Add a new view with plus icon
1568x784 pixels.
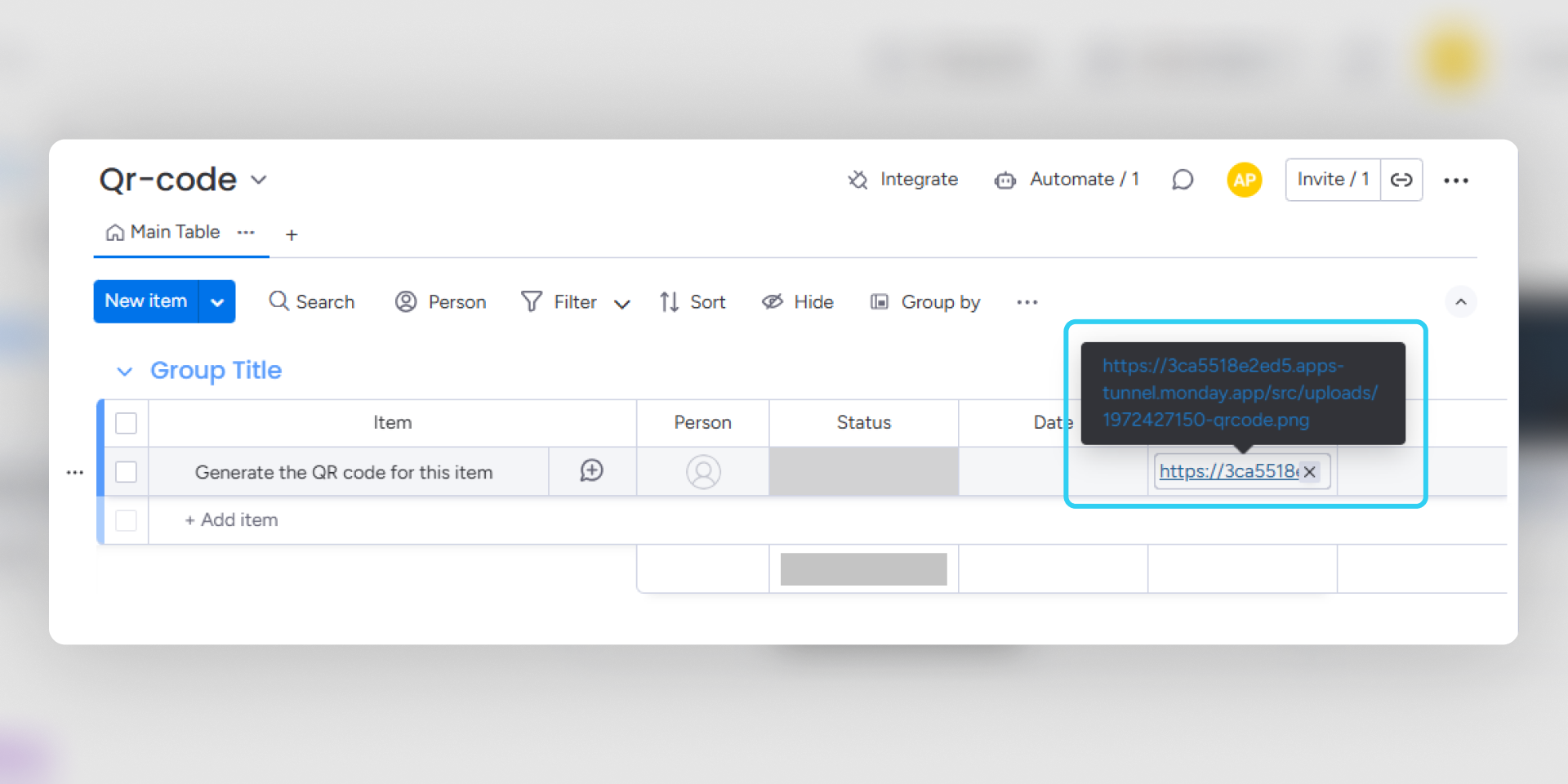tap(292, 235)
